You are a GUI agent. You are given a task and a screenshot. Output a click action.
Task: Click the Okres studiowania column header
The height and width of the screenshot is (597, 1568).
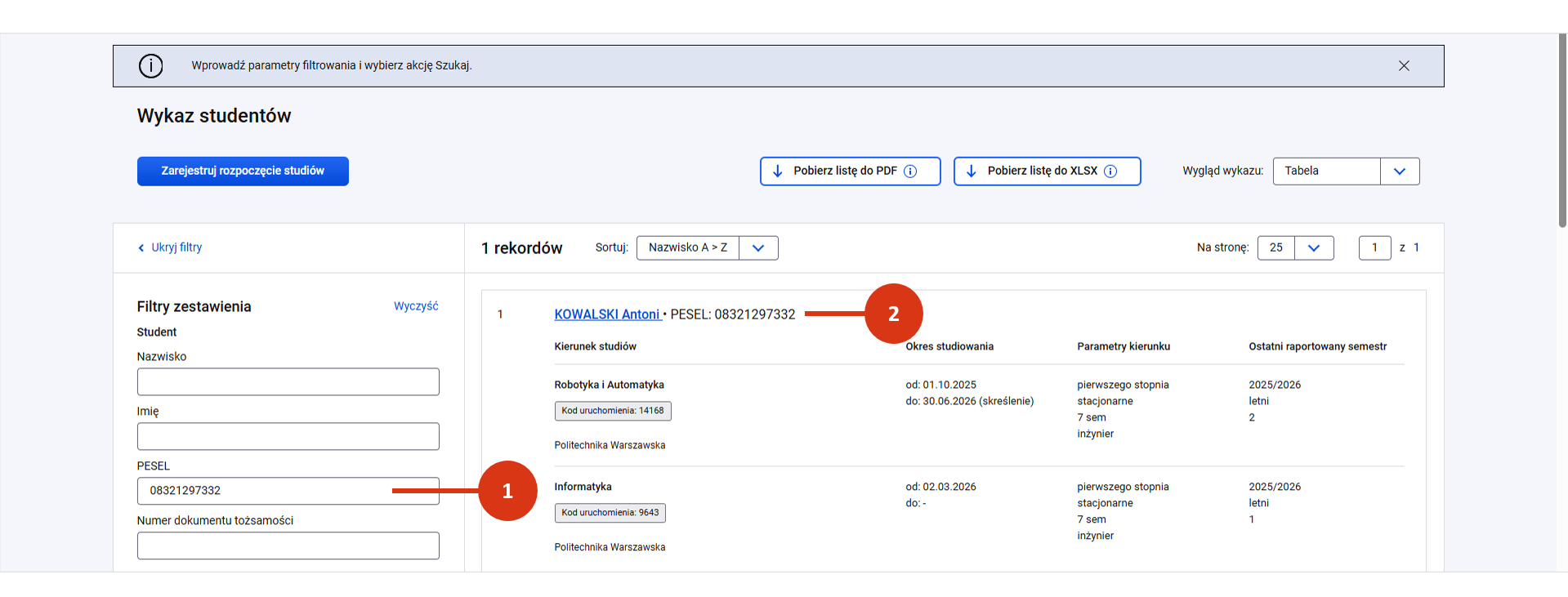coord(949,346)
